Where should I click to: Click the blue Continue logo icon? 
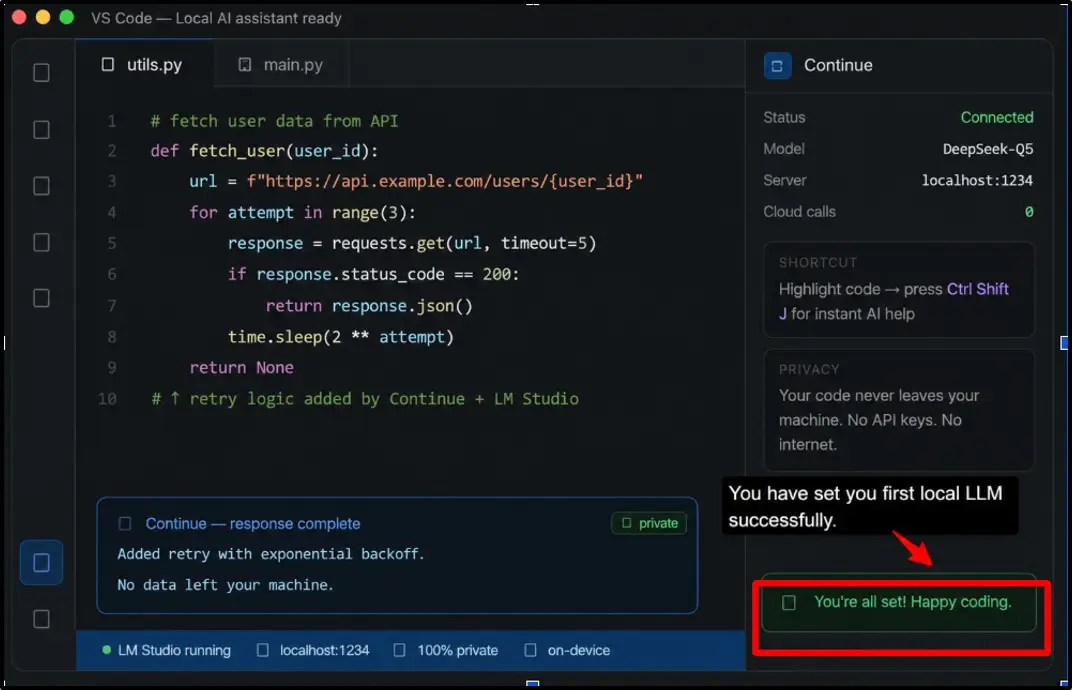(777, 66)
